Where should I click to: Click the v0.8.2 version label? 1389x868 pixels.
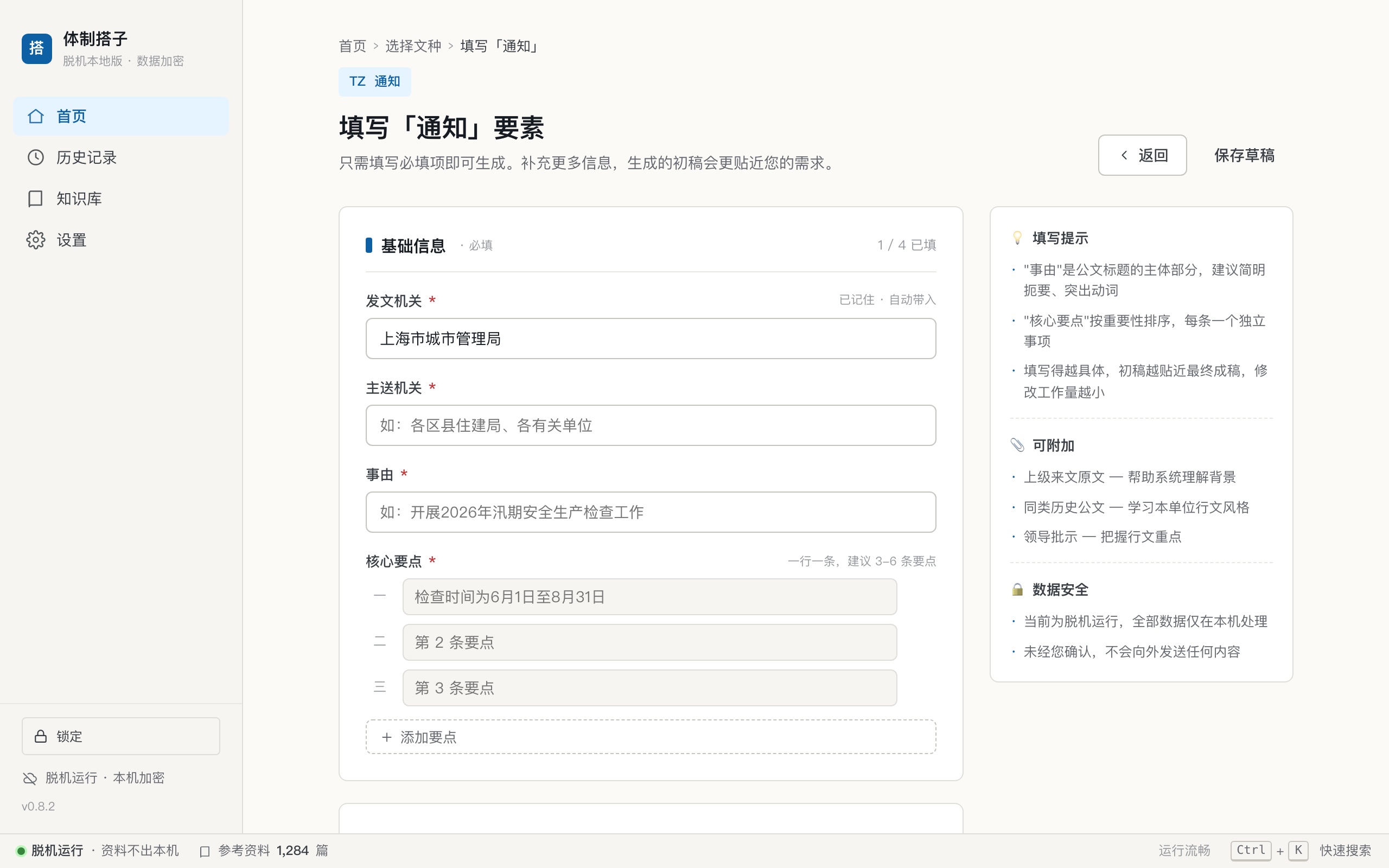pyautogui.click(x=39, y=807)
